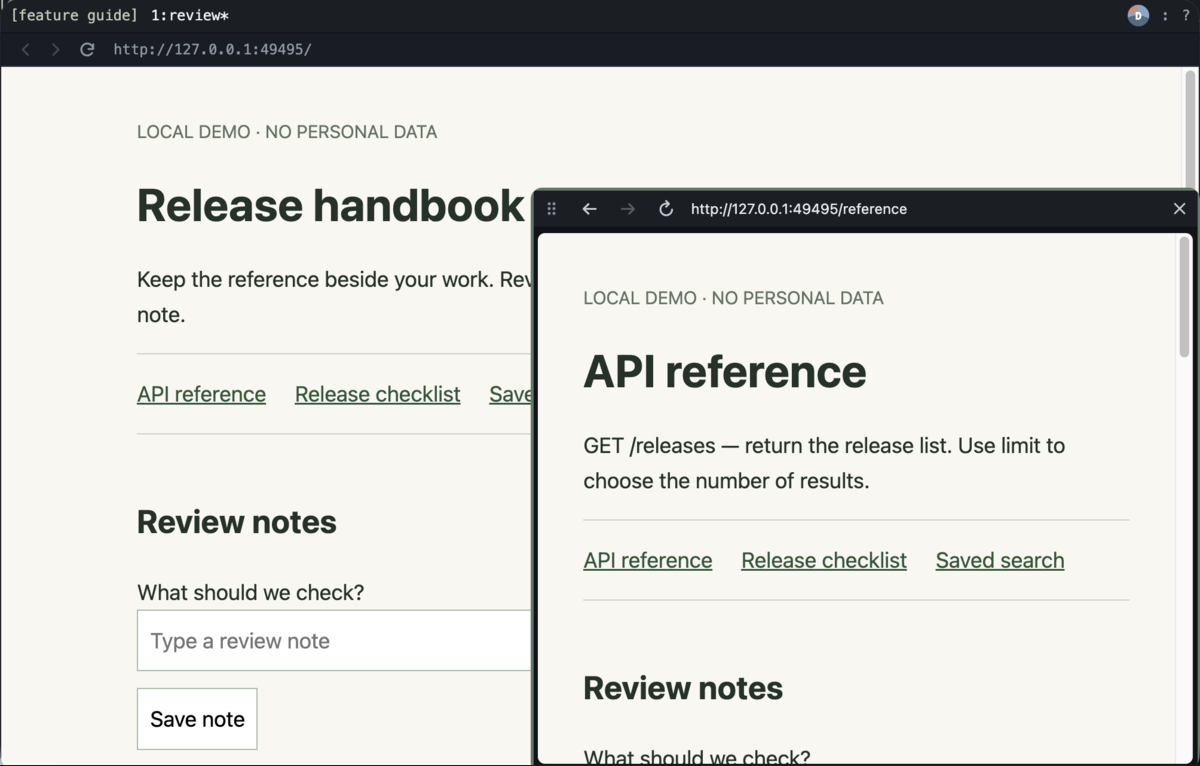1200x766 pixels.
Task: Reload the main page at 127.0.0.1:49495/
Action: pos(87,49)
